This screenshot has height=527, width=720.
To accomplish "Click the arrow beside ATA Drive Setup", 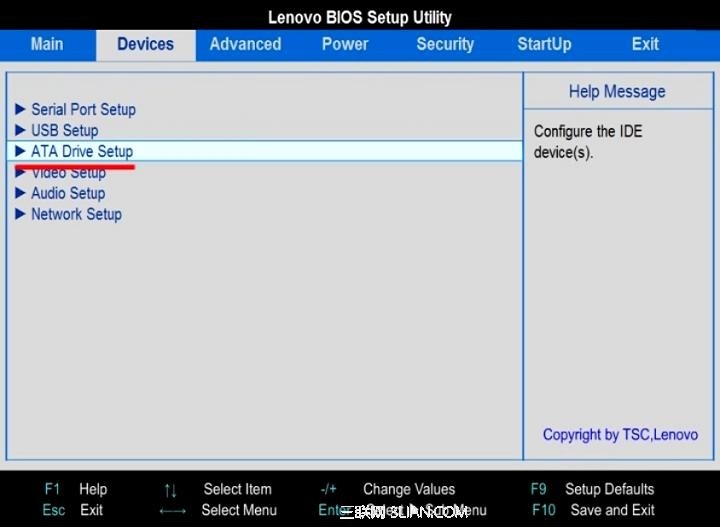I will (x=20, y=151).
